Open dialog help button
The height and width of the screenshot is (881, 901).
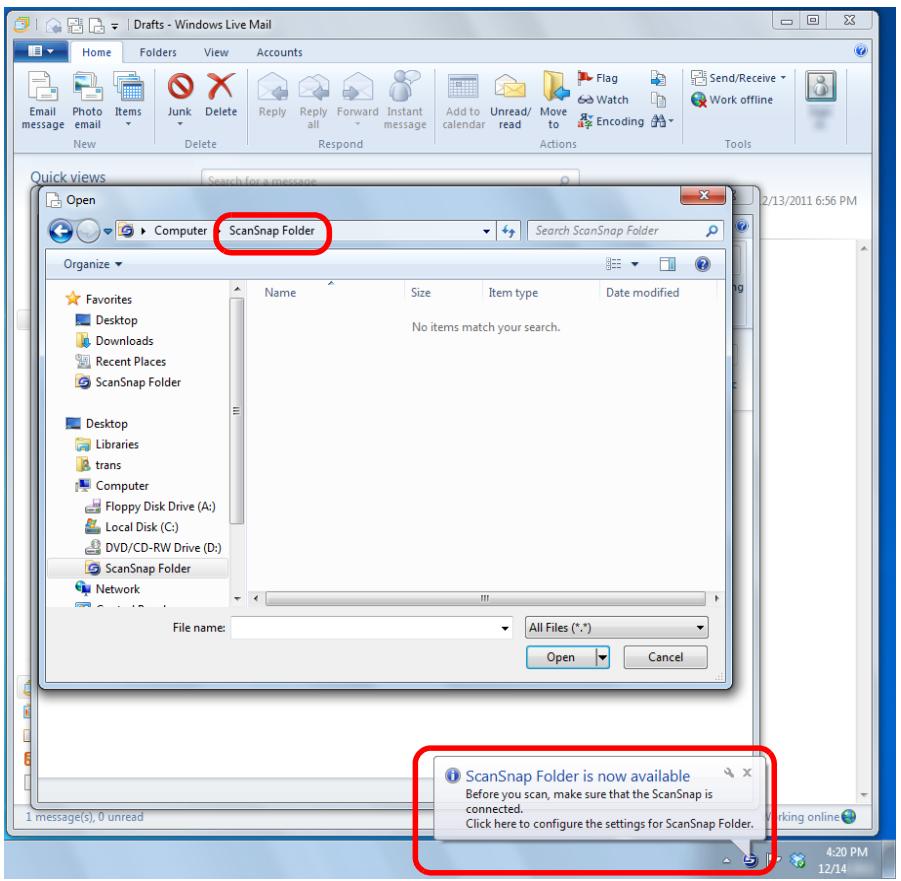click(x=702, y=264)
